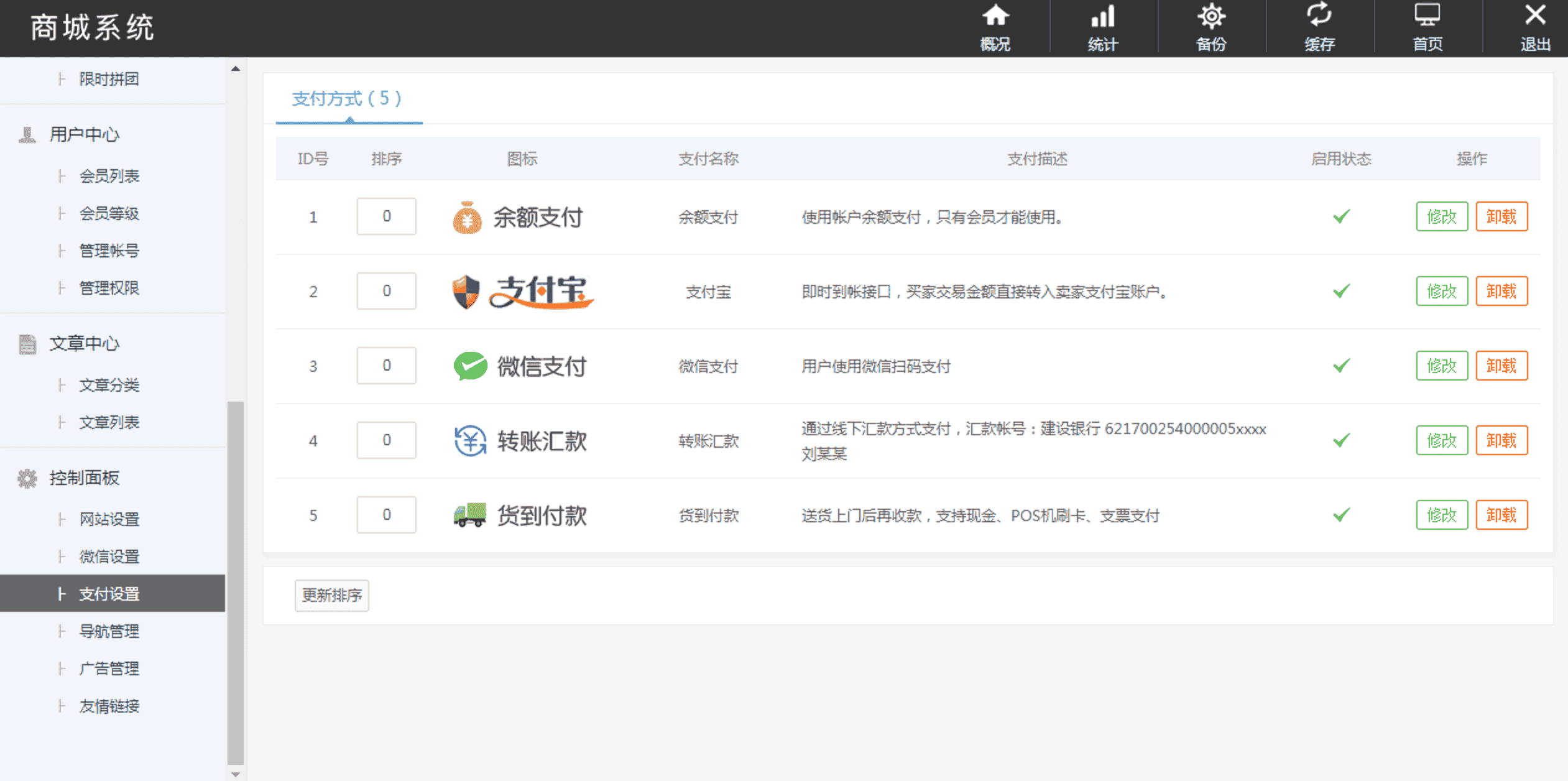The width and height of the screenshot is (1568, 781).
Task: Switch to the 支付方式（5）tab
Action: pos(346,99)
